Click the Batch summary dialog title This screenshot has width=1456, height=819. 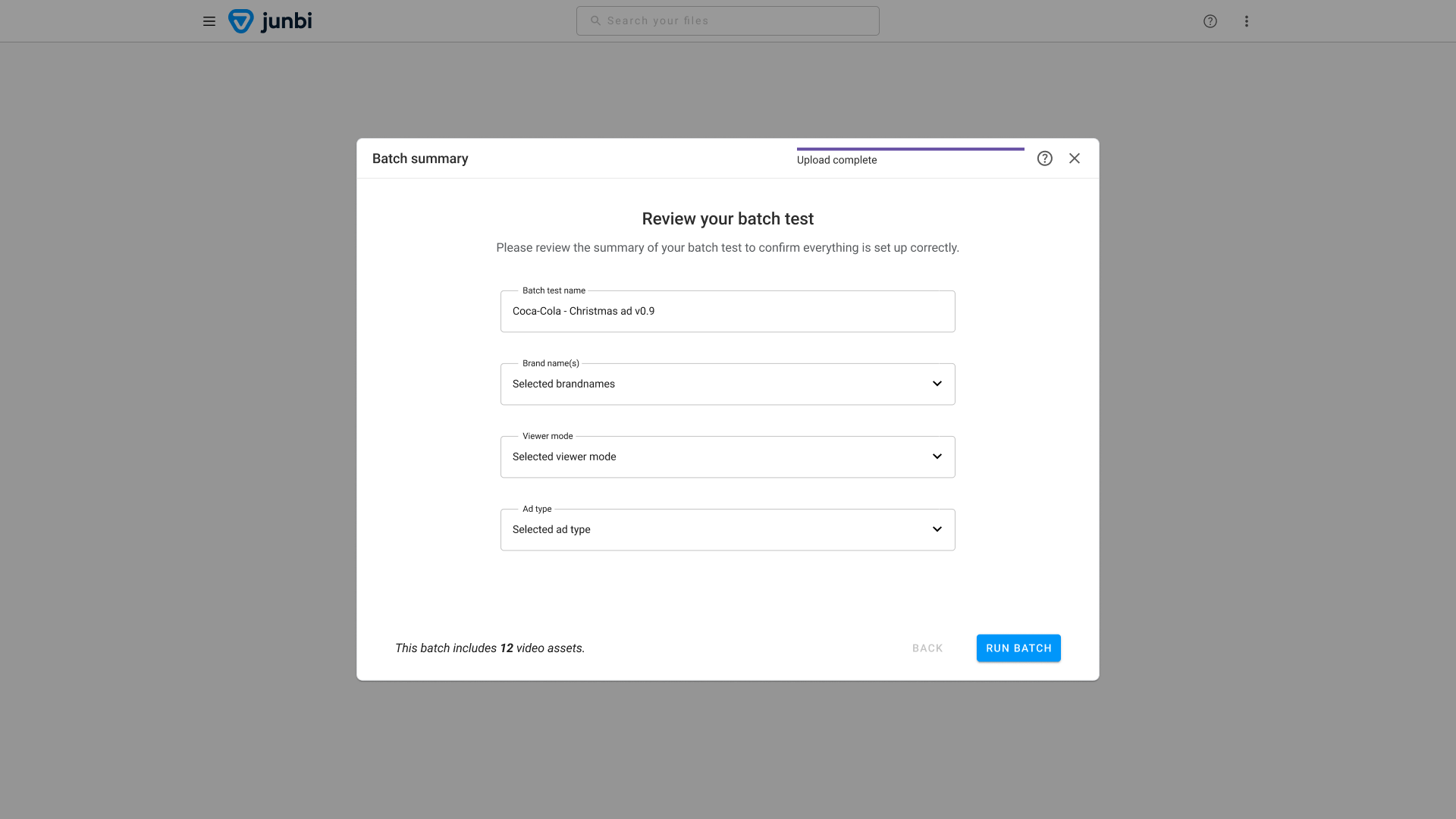point(420,158)
